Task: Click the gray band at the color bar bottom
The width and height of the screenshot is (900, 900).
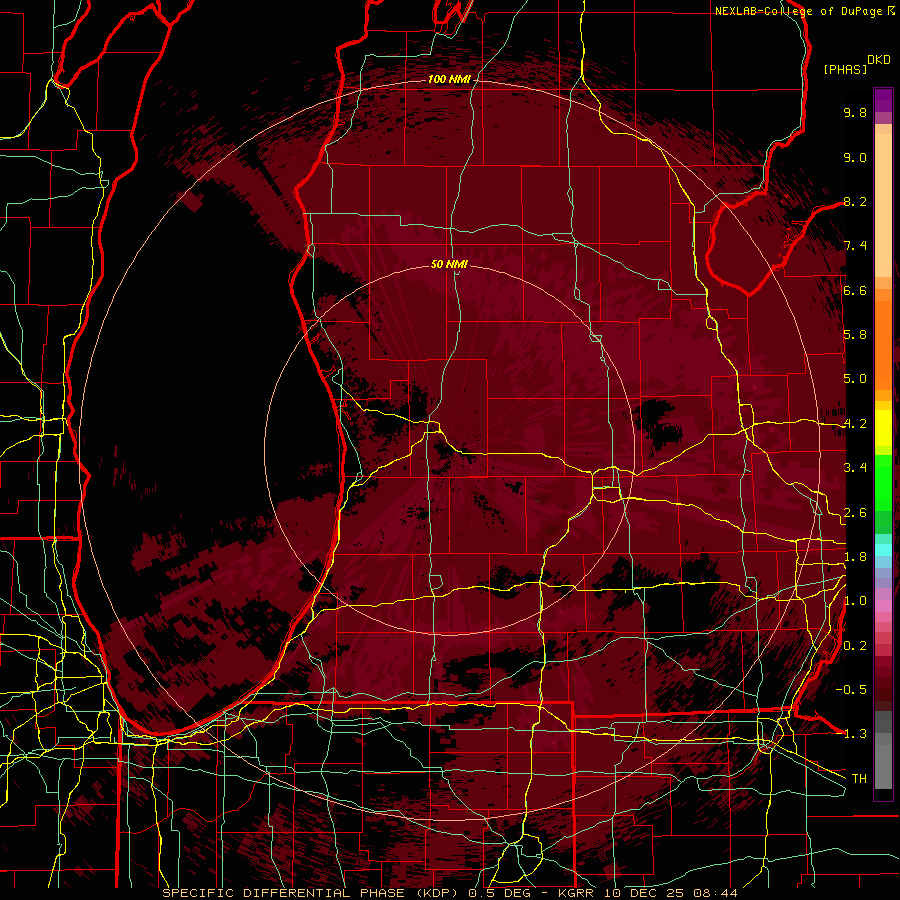Action: 883,751
